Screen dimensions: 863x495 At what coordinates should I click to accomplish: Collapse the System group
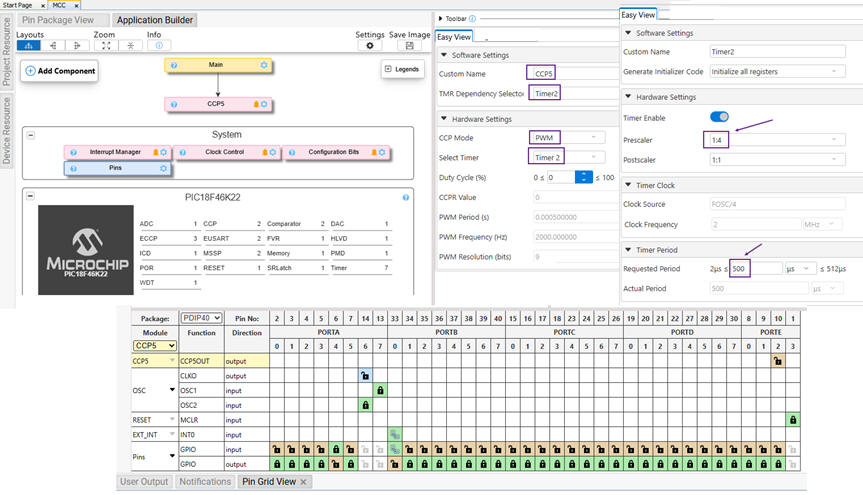pyautogui.click(x=30, y=135)
